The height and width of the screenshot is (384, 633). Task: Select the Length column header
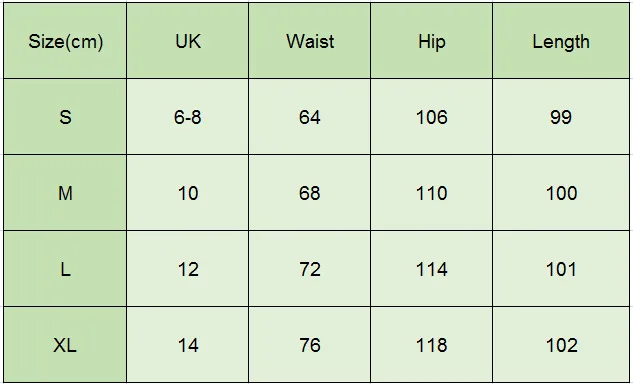pos(561,41)
